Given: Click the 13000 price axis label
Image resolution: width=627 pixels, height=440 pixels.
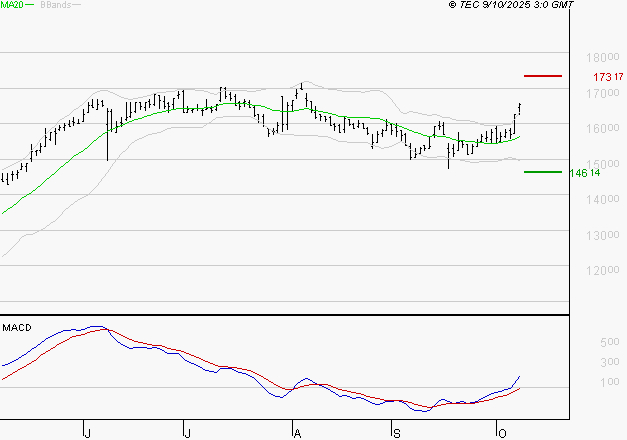Looking at the screenshot, I should coord(603,235).
